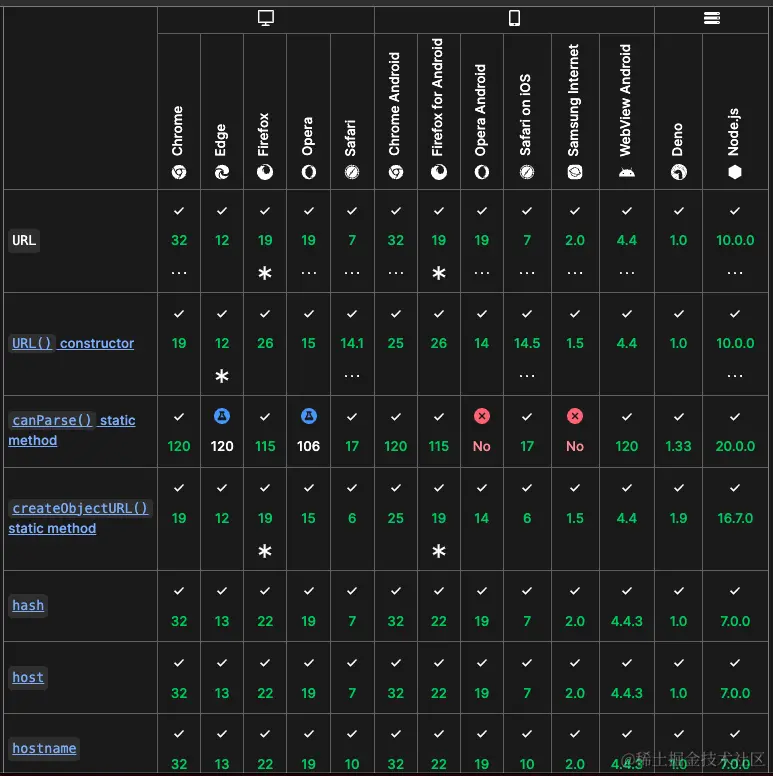Viewport: 773px width, 776px height.
Task: Click the Chrome browser icon
Action: pyautogui.click(x=179, y=172)
